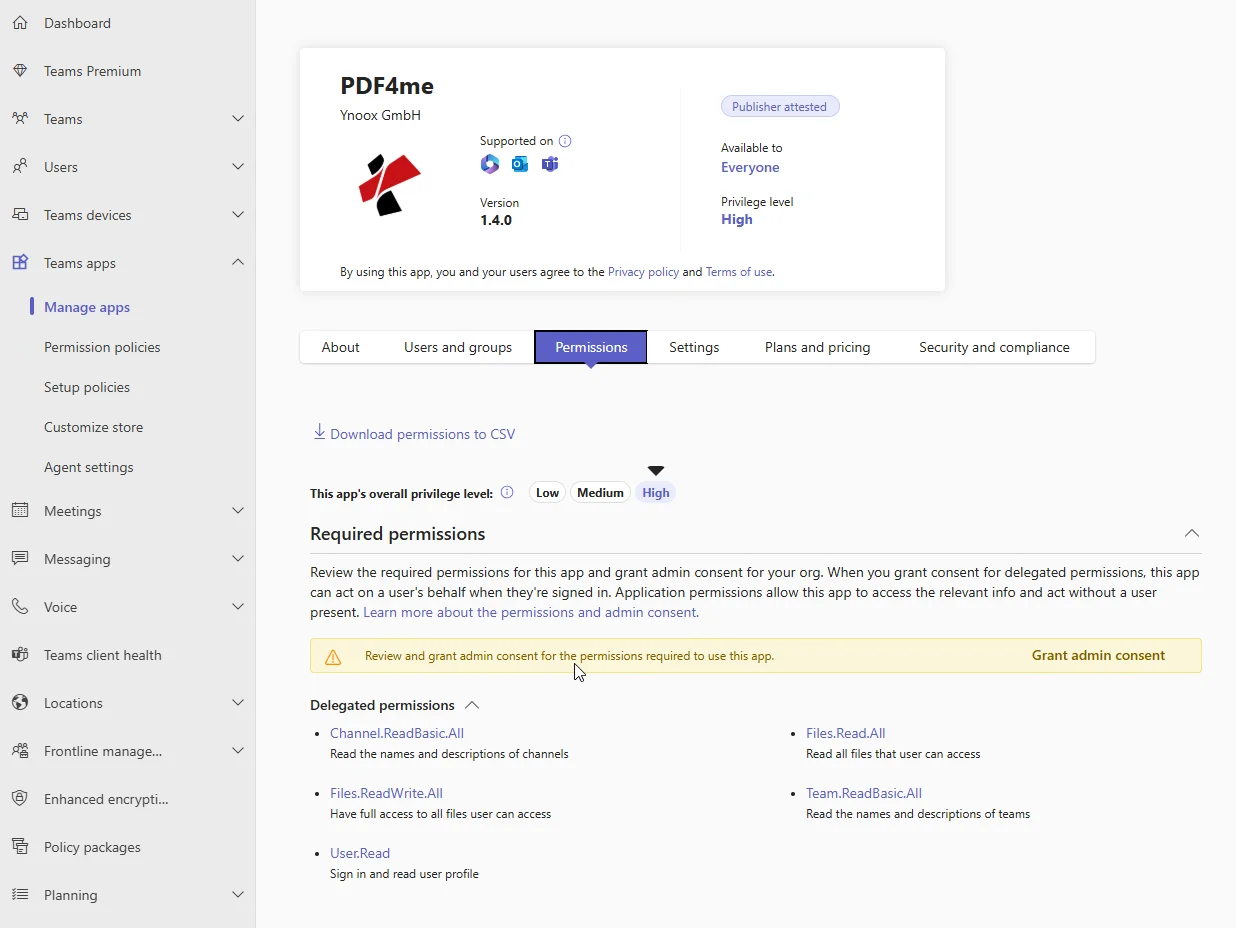Click the Locations globe icon

20,703
